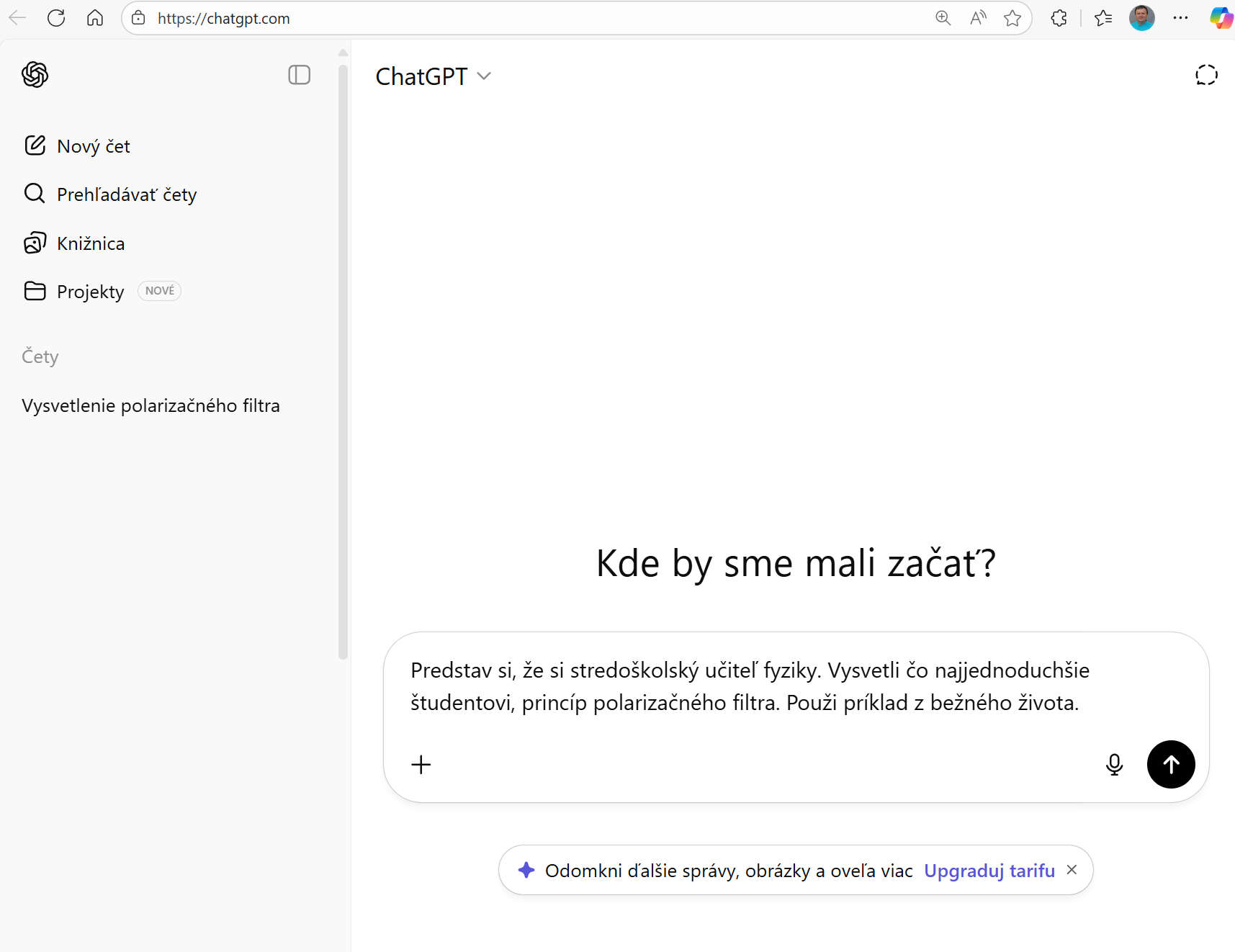Click inside the prompt text field
The width and height of the screenshot is (1235, 952).
click(x=749, y=686)
